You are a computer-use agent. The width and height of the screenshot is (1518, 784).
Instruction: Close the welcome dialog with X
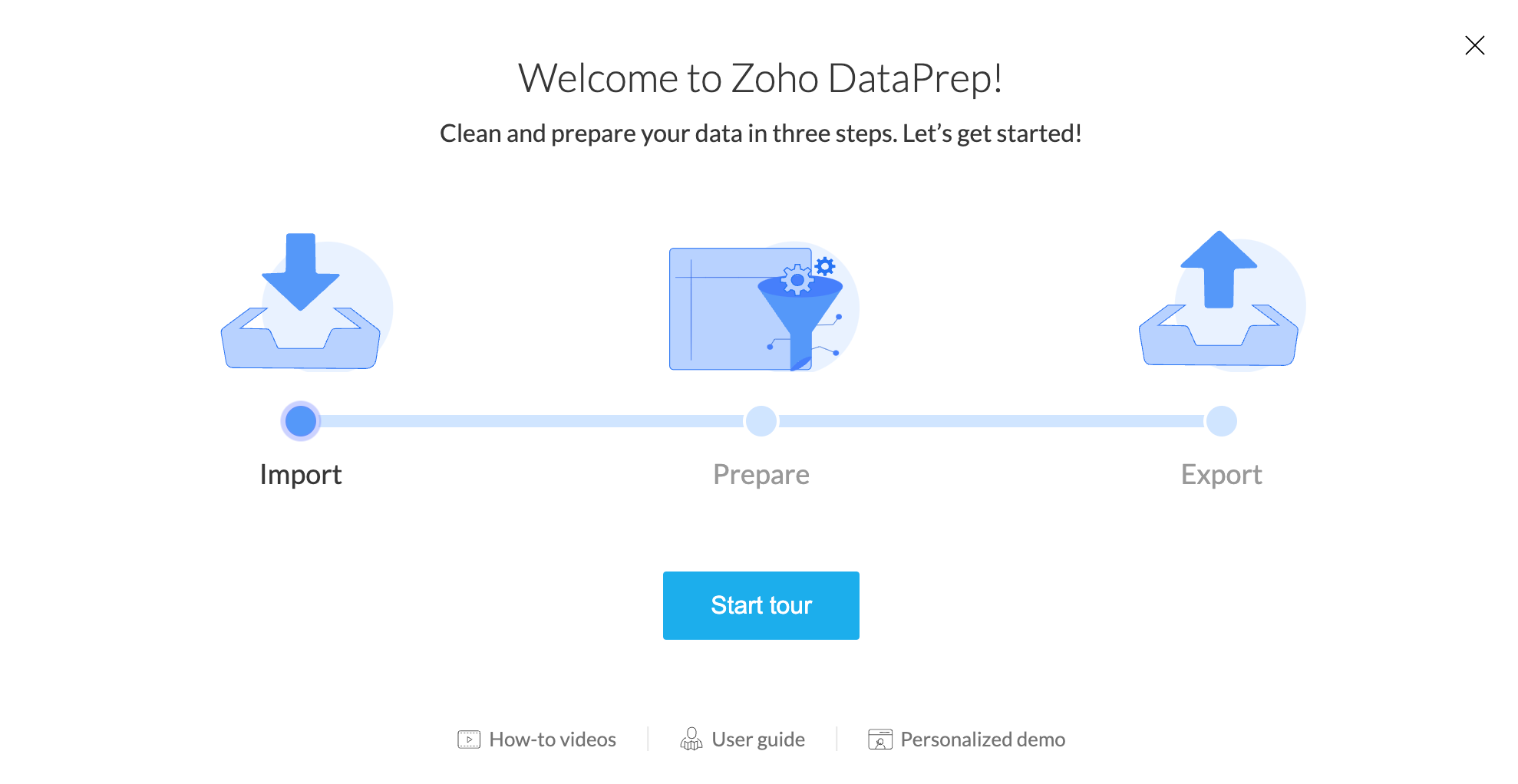pyautogui.click(x=1474, y=45)
